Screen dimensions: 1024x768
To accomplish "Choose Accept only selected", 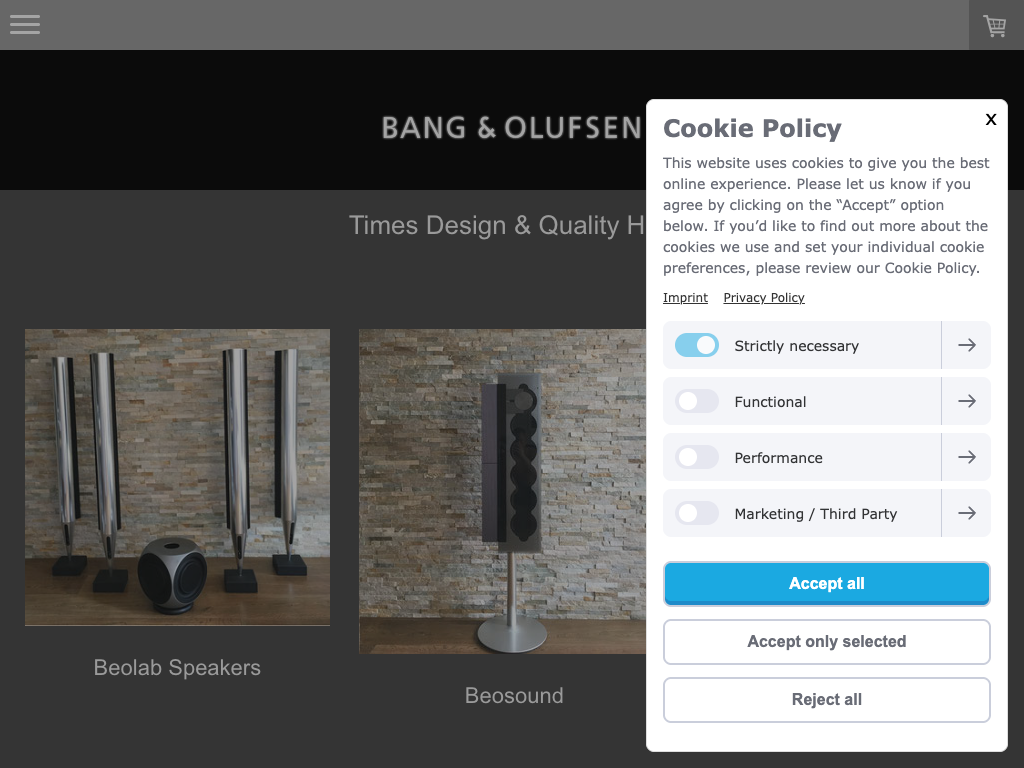I will 827,642.
